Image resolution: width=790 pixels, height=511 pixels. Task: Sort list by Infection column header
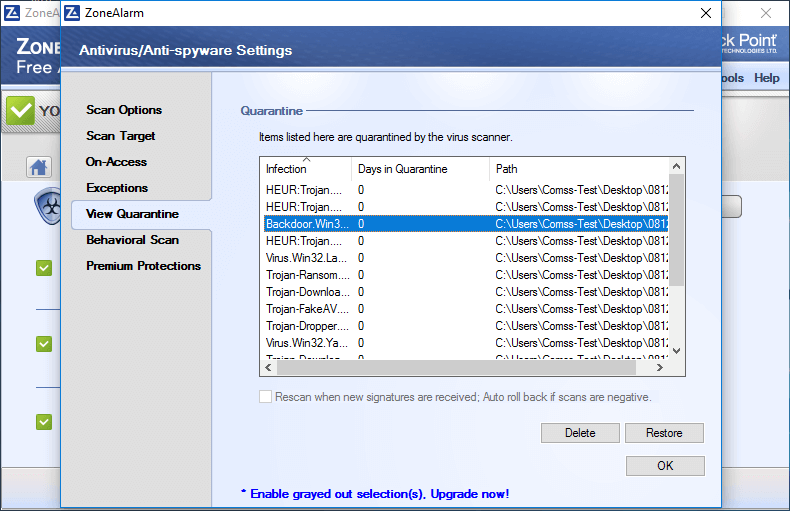[x=306, y=169]
